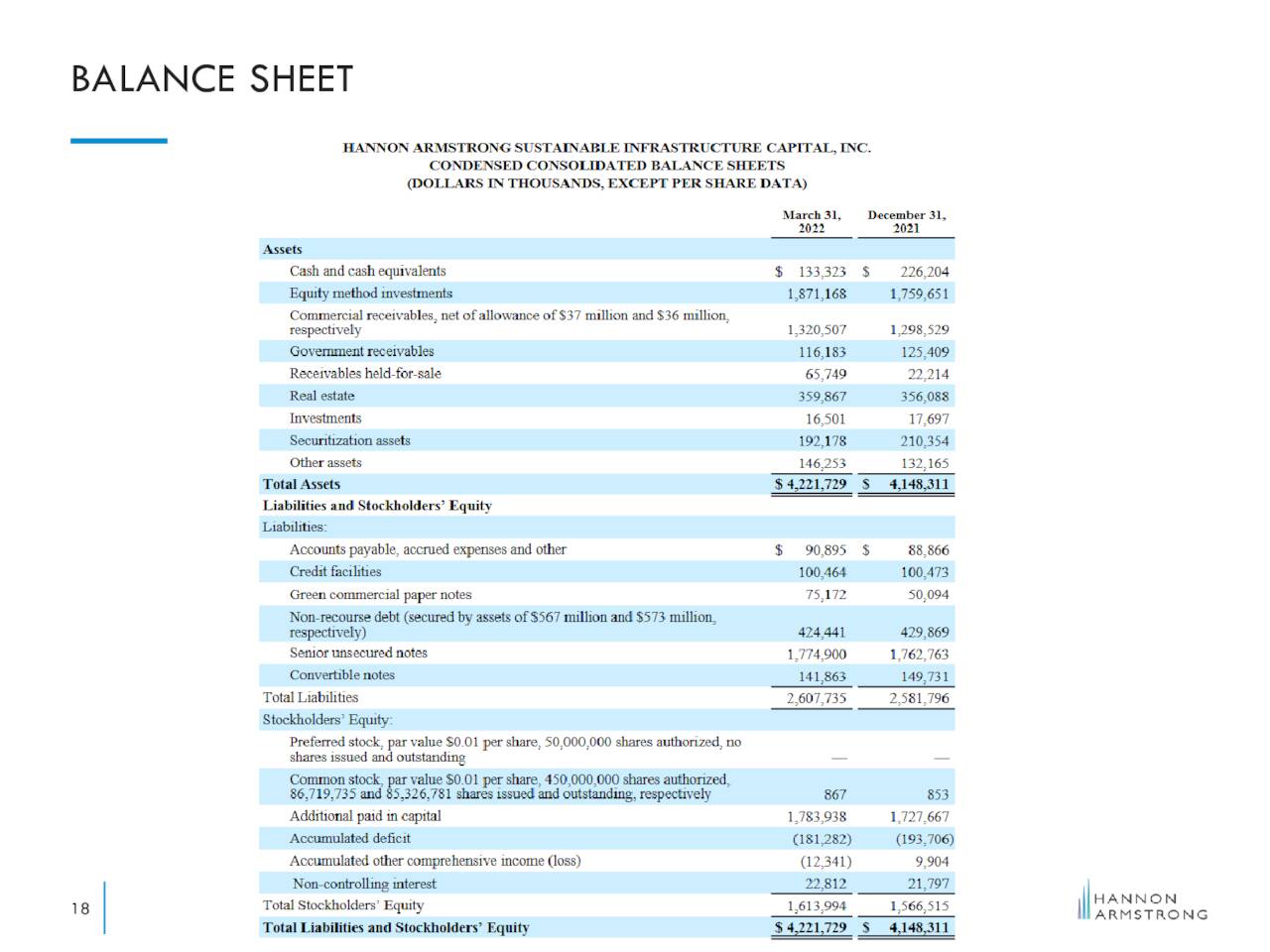Click the Total Liabilities value 2,607,735
This screenshot has width=1270, height=952.
pyautogui.click(x=817, y=698)
